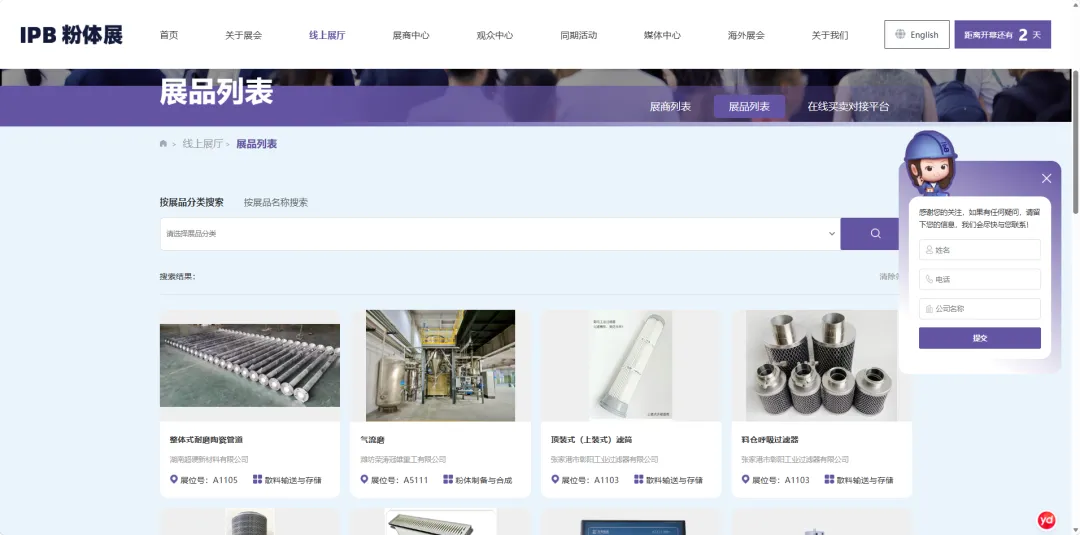Open 海外展会 navigation menu

pos(746,35)
